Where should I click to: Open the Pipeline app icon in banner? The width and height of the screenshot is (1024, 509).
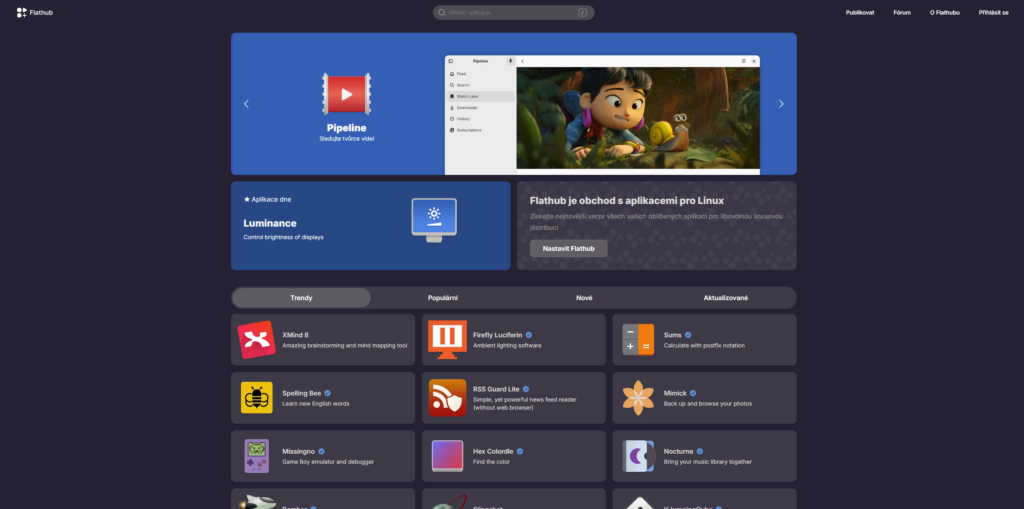click(346, 94)
